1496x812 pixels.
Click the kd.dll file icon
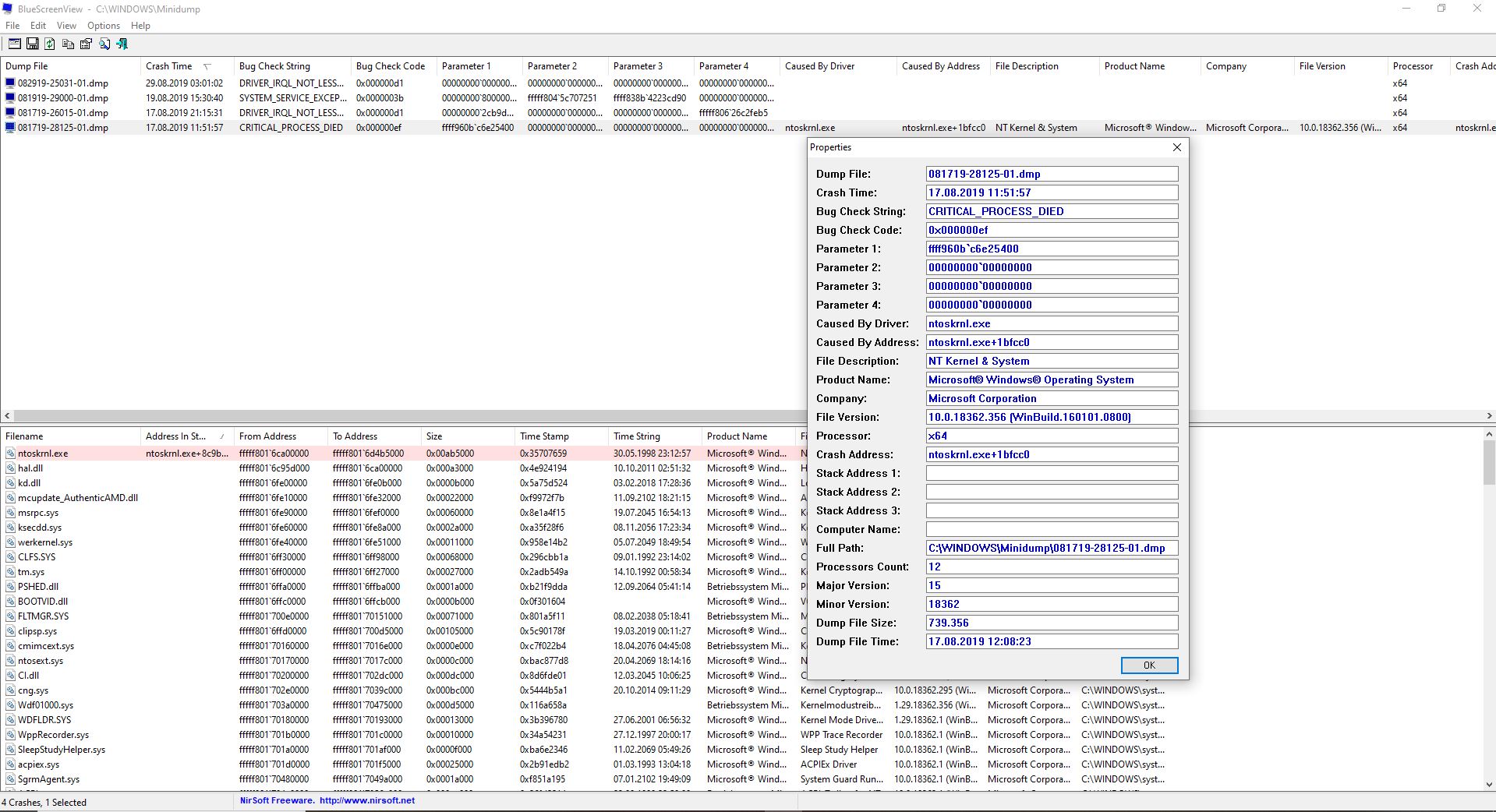tap(10, 483)
